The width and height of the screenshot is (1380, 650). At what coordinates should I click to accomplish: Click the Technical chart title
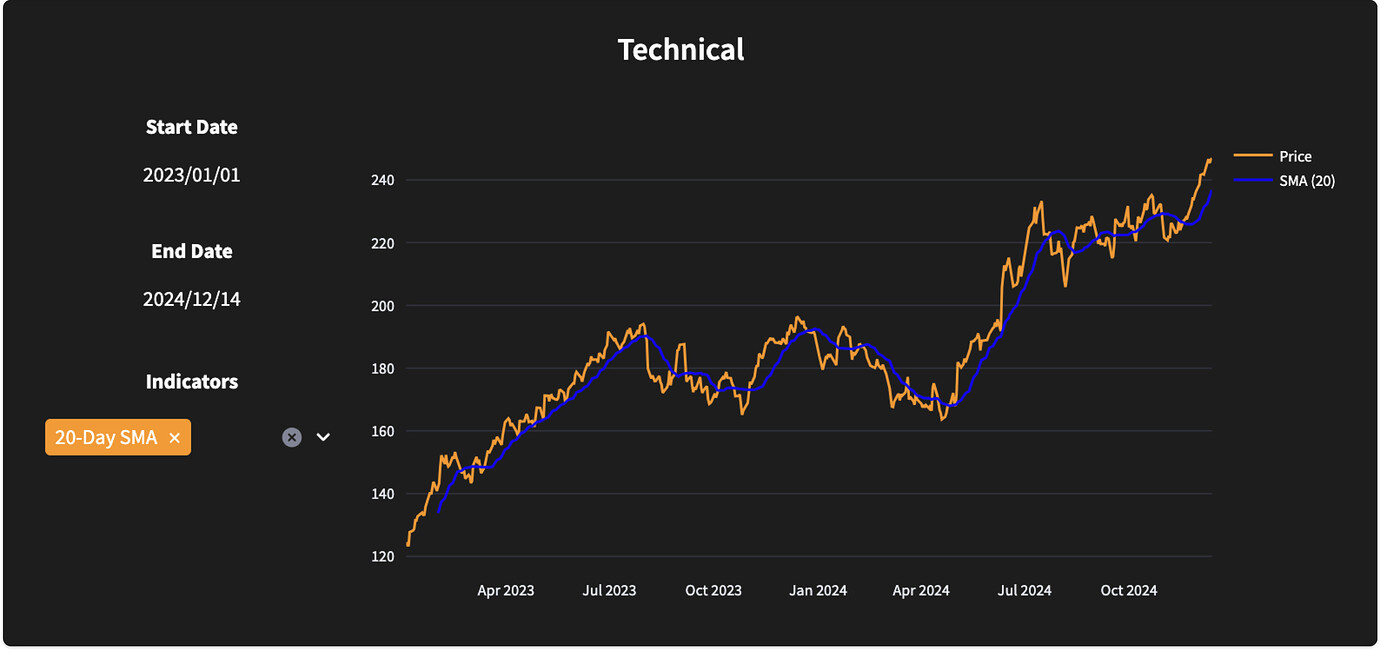coord(680,50)
